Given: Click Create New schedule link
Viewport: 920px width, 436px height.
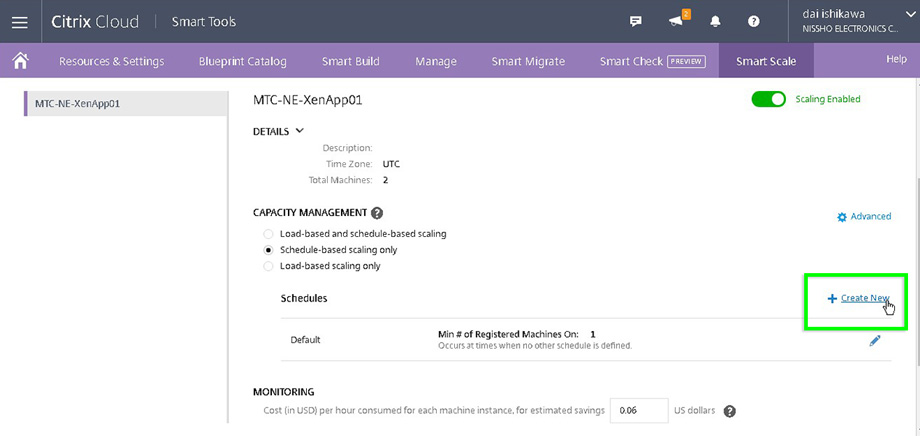Looking at the screenshot, I should tap(864, 298).
